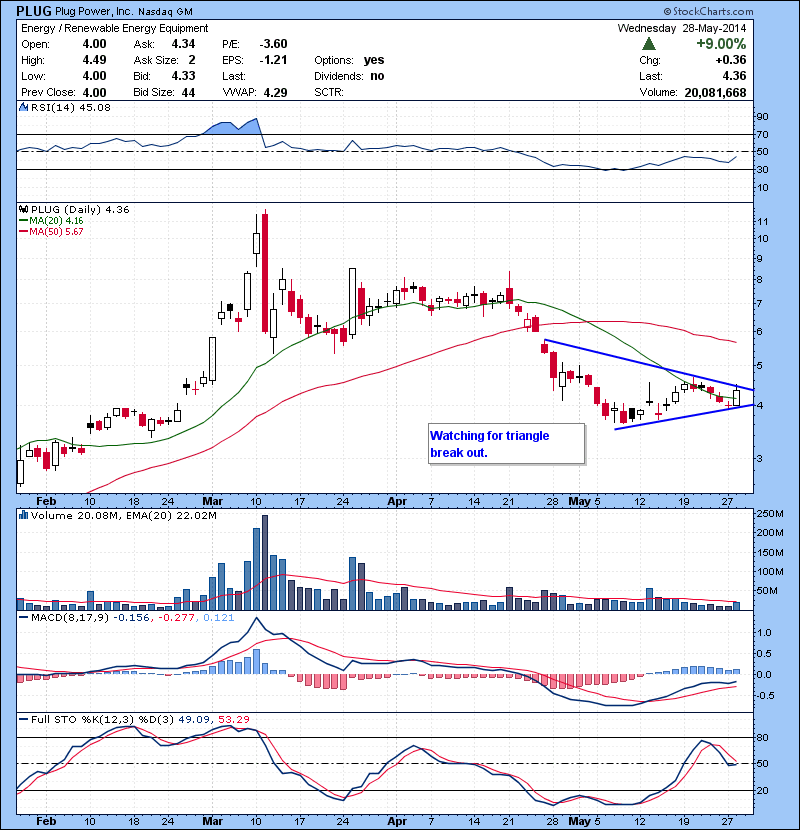Click the RSI indicator icon beside RSI(14)
The width and height of the screenshot is (800, 830).
click(x=23, y=107)
